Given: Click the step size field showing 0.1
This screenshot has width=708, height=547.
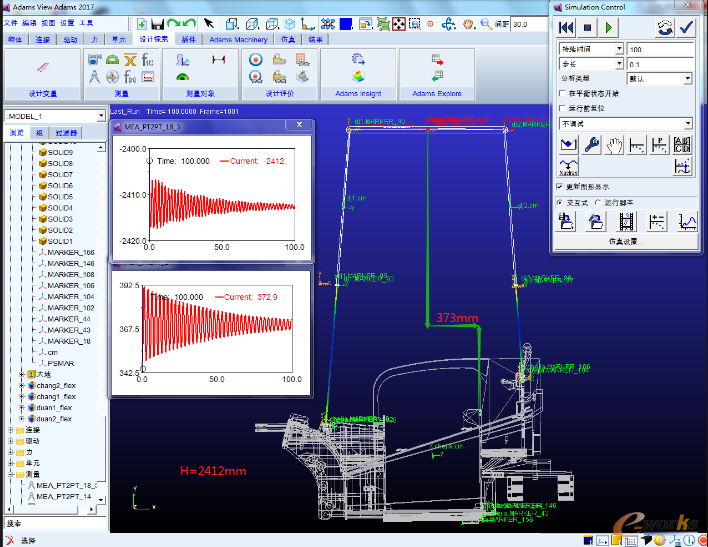Looking at the screenshot, I should (660, 64).
